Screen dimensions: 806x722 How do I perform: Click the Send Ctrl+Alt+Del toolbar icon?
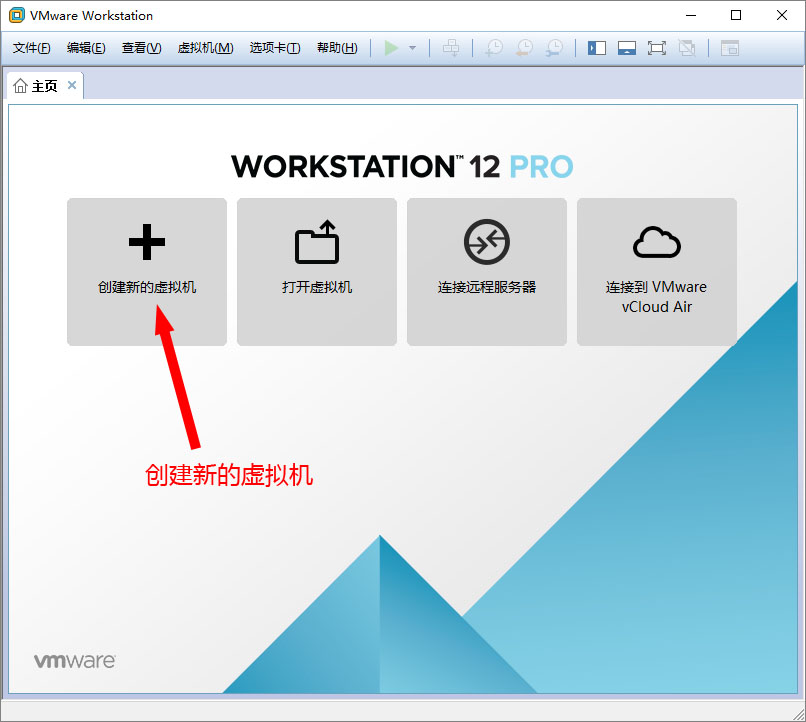[x=452, y=48]
